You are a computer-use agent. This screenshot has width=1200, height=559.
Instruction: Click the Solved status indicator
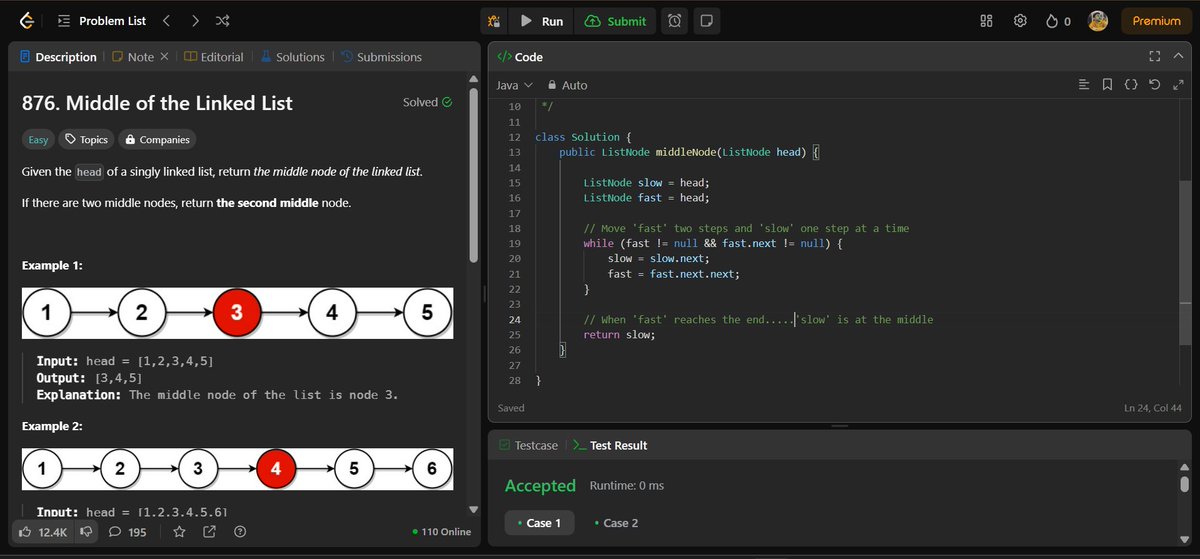click(427, 102)
